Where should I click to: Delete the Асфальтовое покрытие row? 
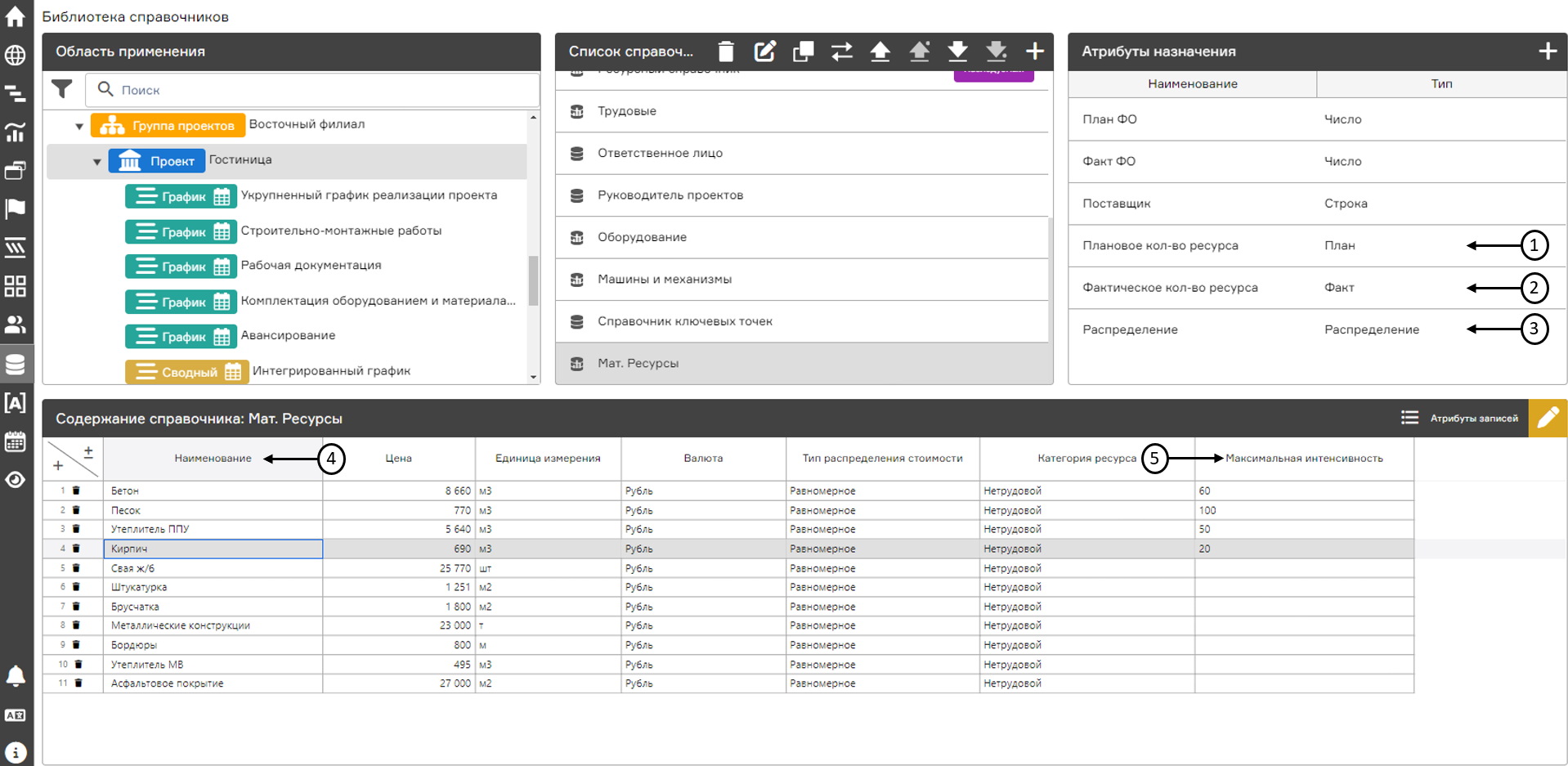coord(78,683)
